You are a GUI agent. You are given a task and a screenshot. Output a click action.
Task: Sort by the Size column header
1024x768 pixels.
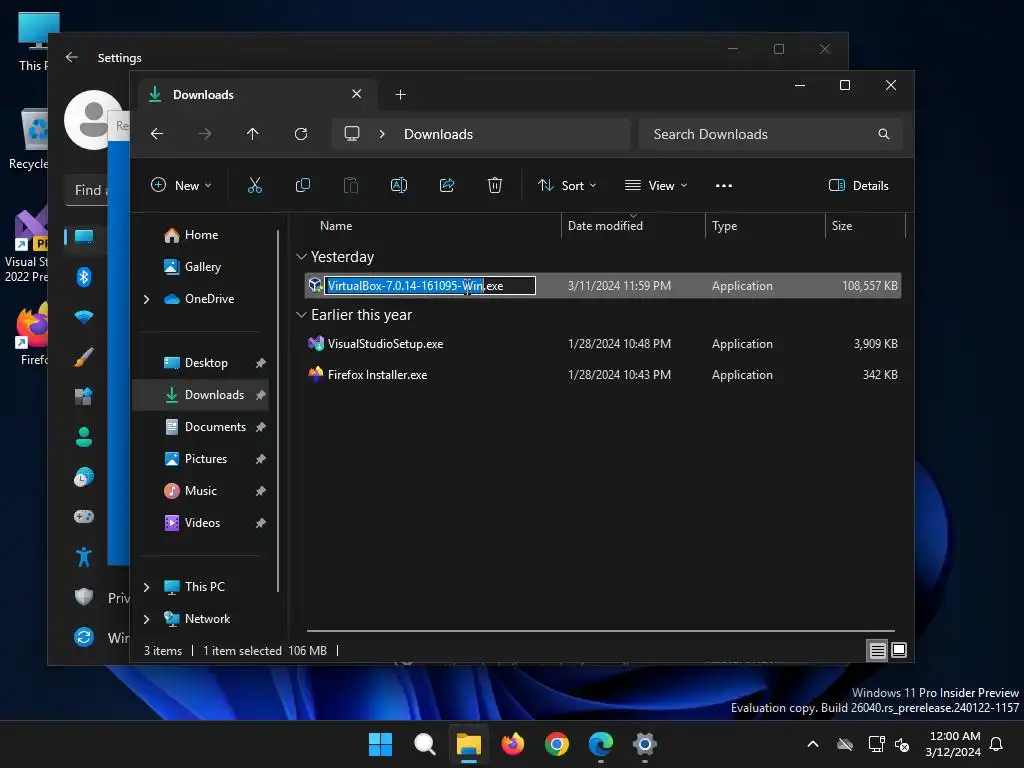click(842, 226)
